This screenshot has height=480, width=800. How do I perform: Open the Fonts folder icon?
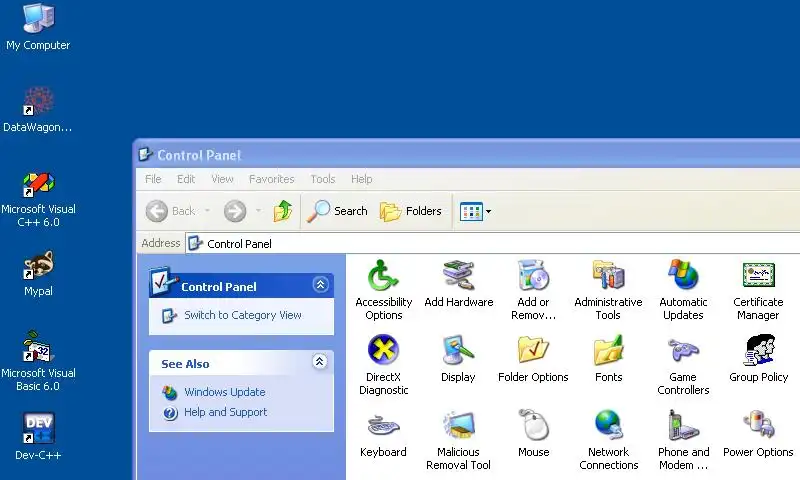click(x=608, y=359)
